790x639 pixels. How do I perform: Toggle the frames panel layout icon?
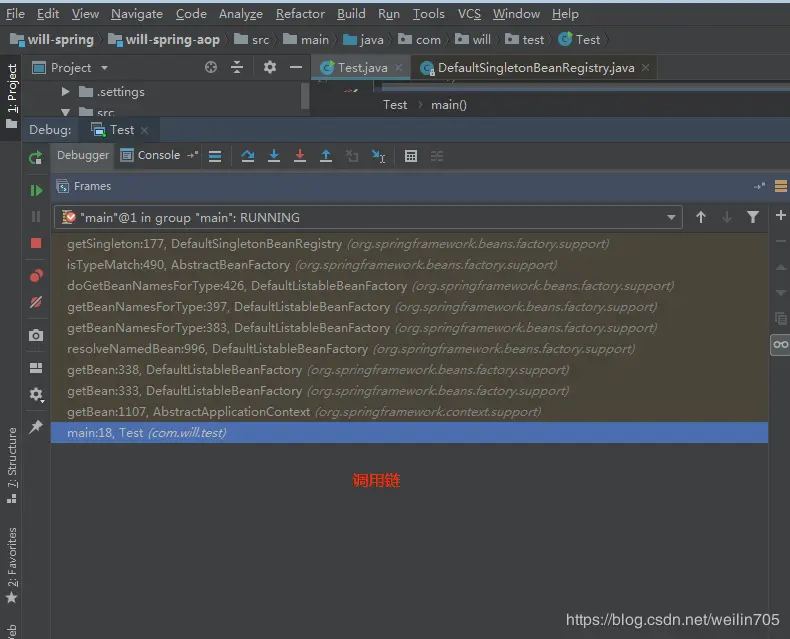coord(780,186)
